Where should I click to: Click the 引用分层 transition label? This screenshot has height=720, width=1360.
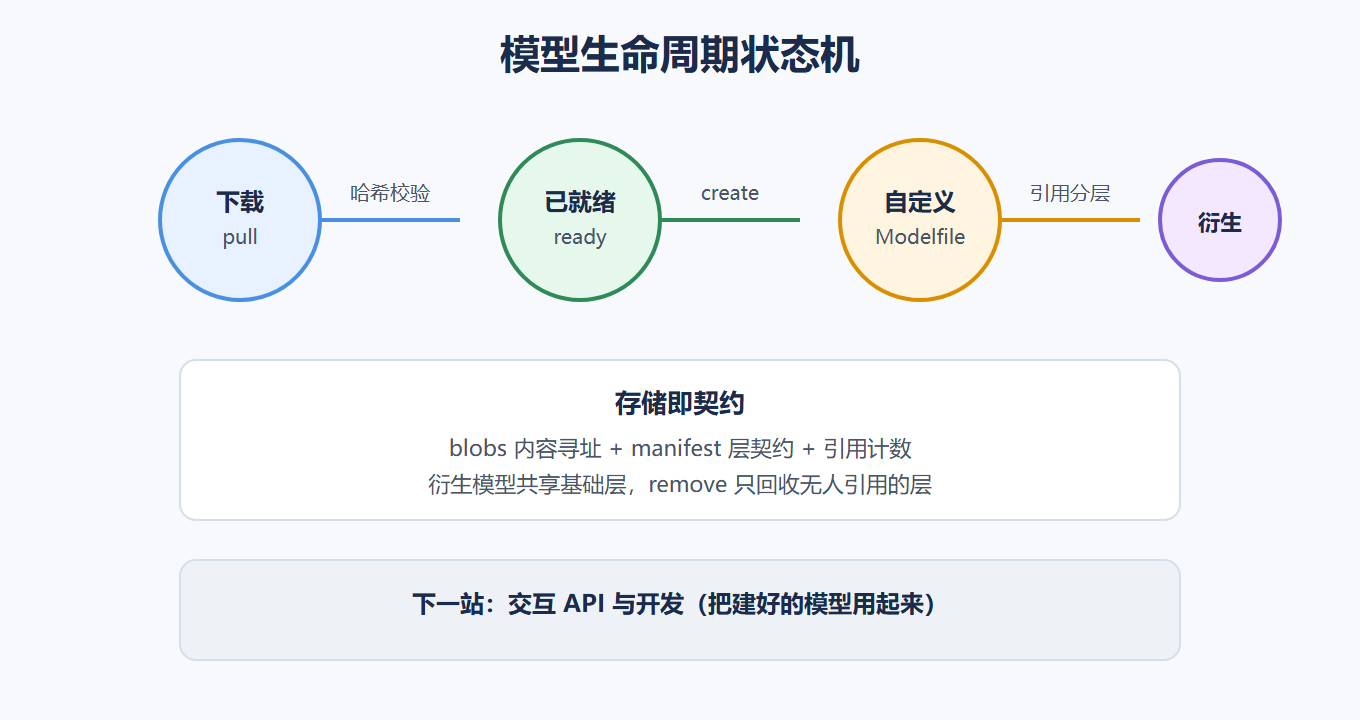coord(1070,193)
